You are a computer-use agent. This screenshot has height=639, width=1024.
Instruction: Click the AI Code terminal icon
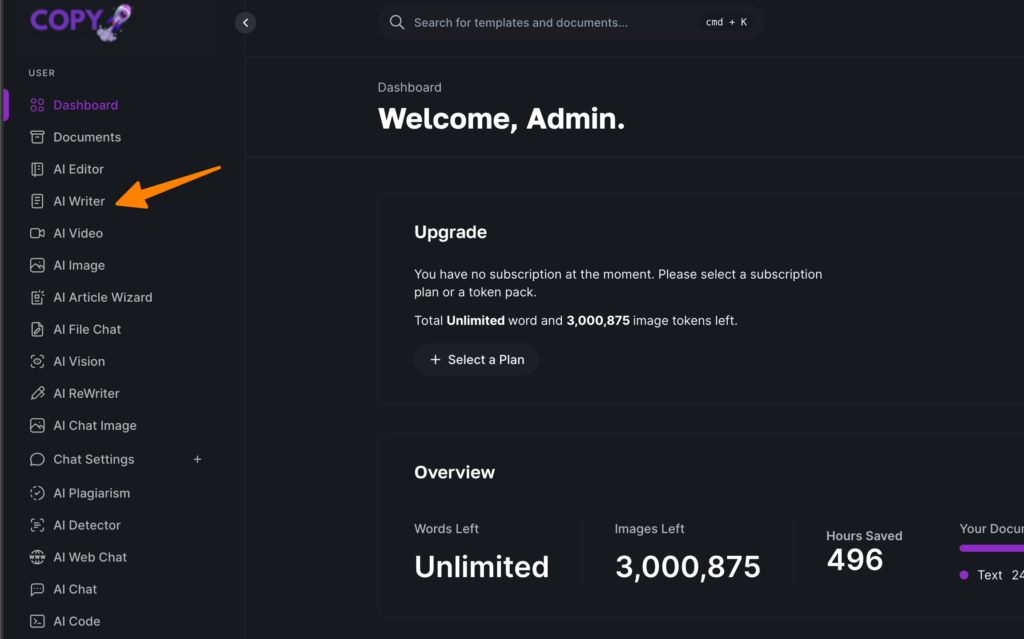tap(37, 621)
